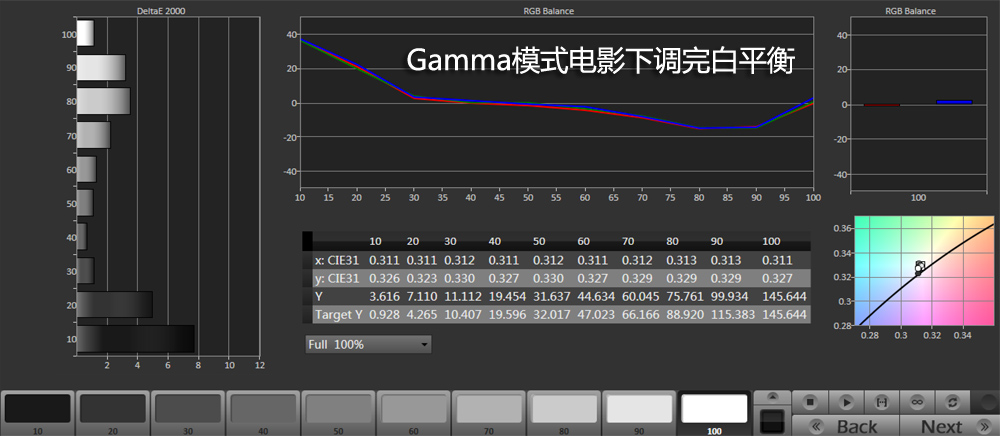The image size is (1000, 436).
Task: Click the table column header 50
Action: (x=539, y=242)
